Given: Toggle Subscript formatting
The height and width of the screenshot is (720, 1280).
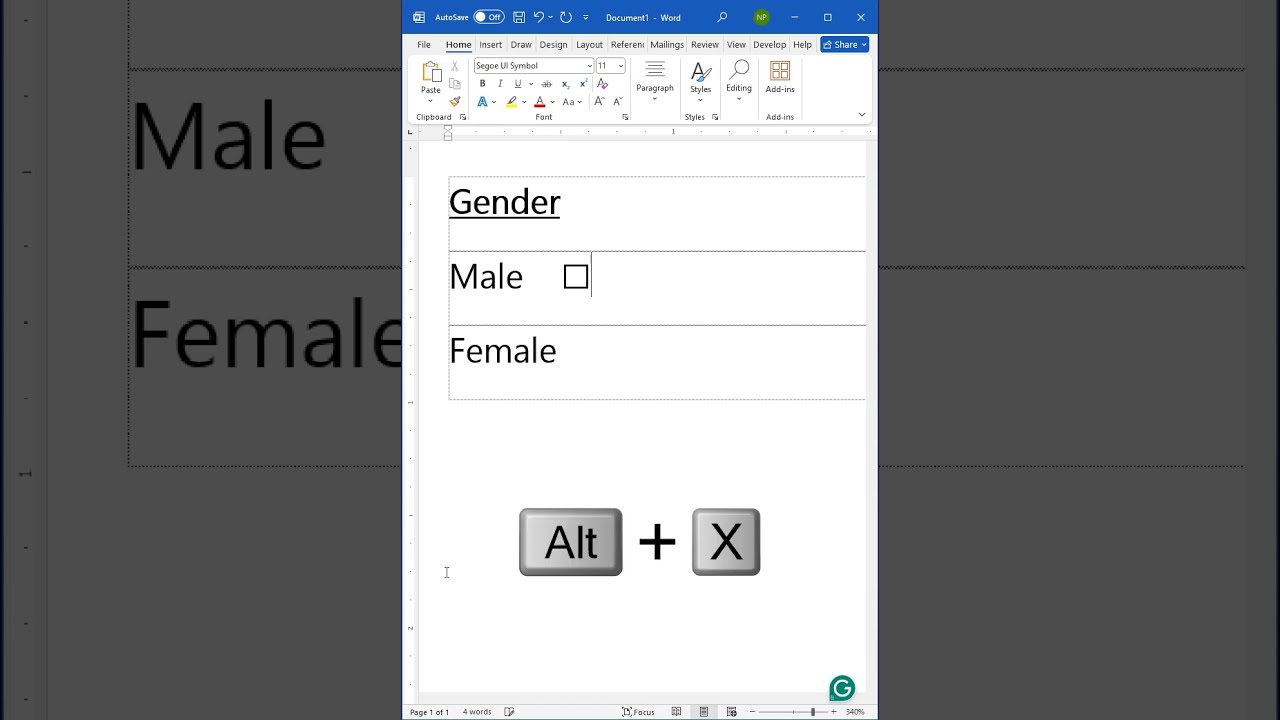Looking at the screenshot, I should coord(565,84).
